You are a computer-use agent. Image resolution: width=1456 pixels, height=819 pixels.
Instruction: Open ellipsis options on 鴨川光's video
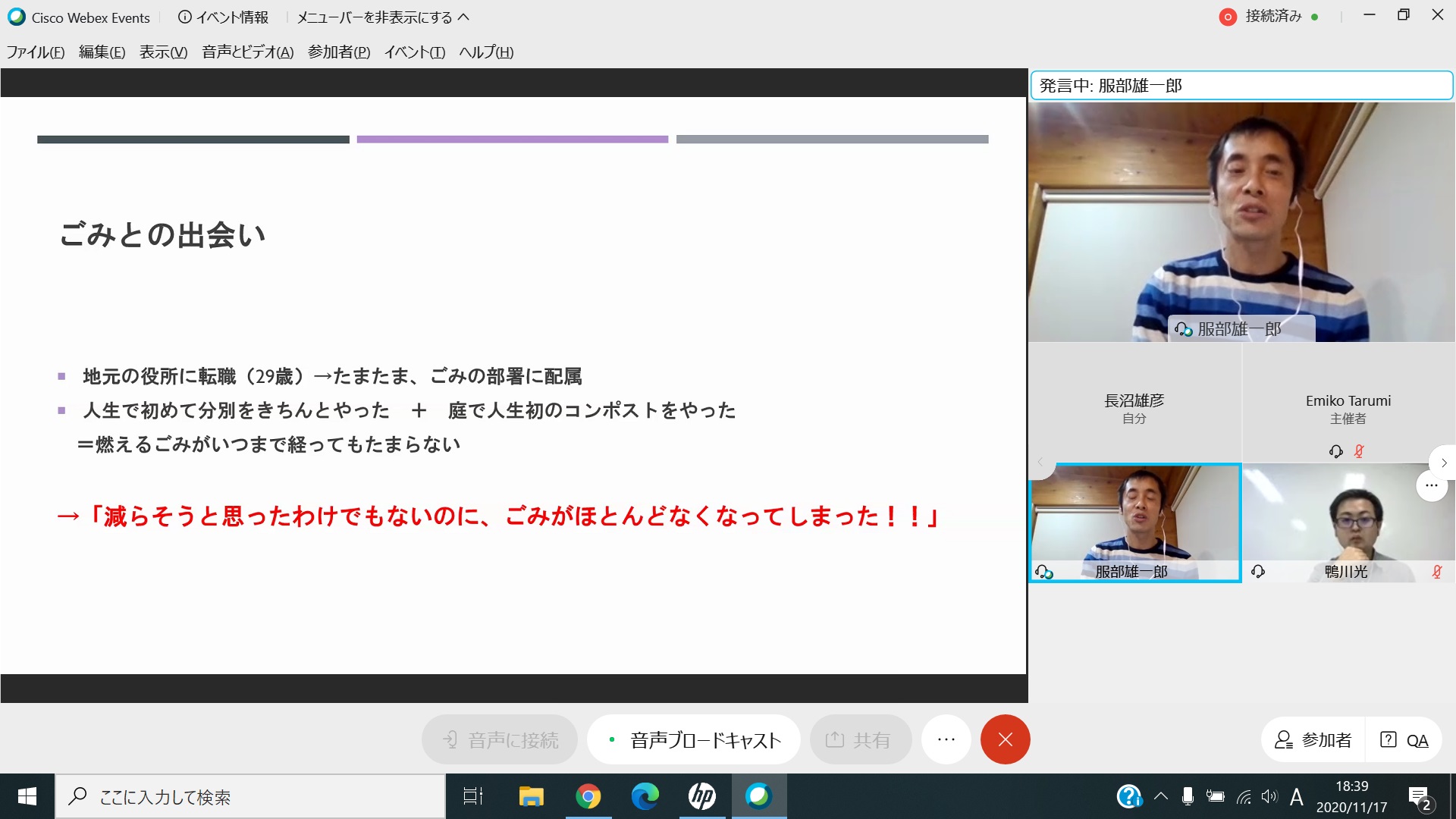(x=1431, y=485)
